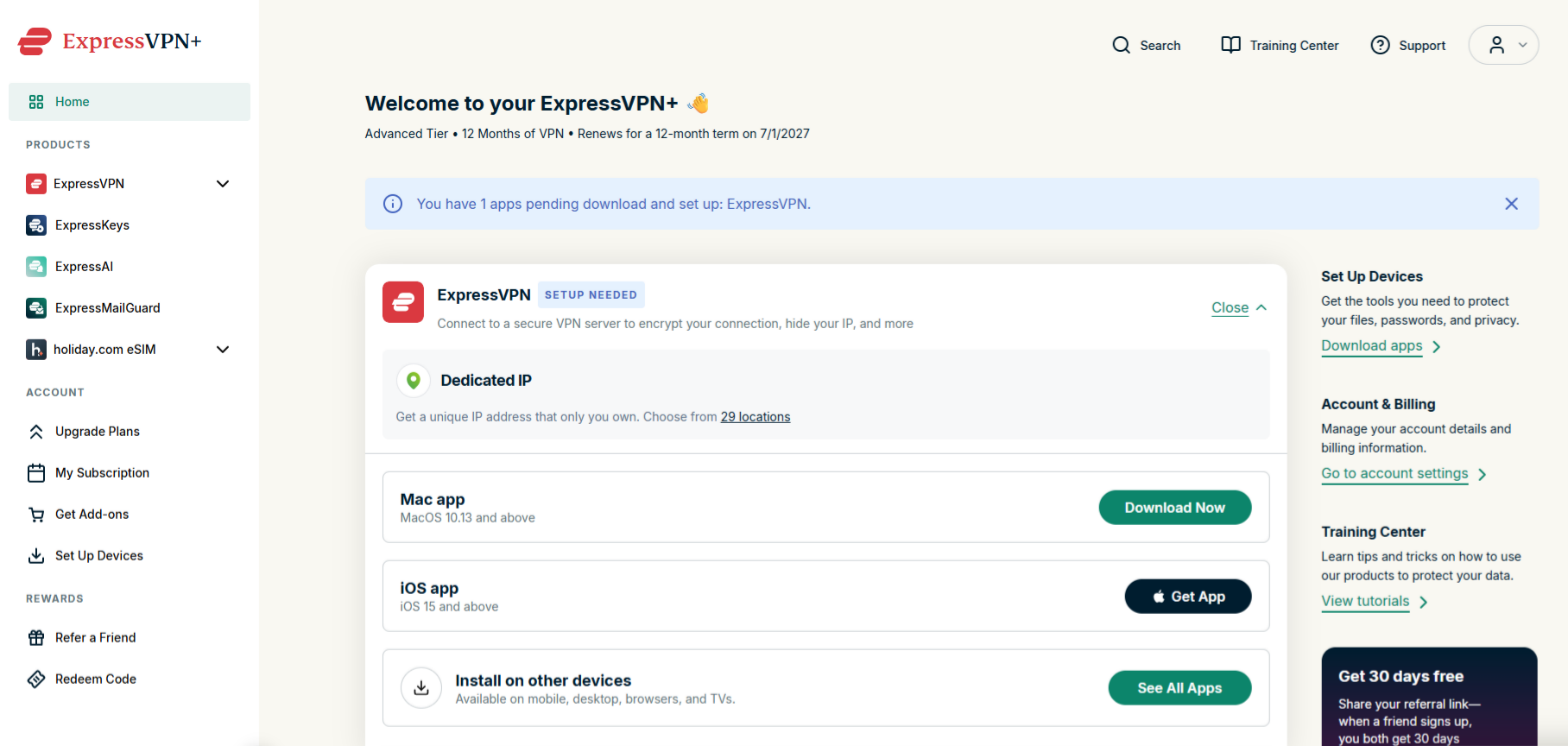Click the Search label in top bar
This screenshot has height=746, width=1568.
(x=1160, y=46)
